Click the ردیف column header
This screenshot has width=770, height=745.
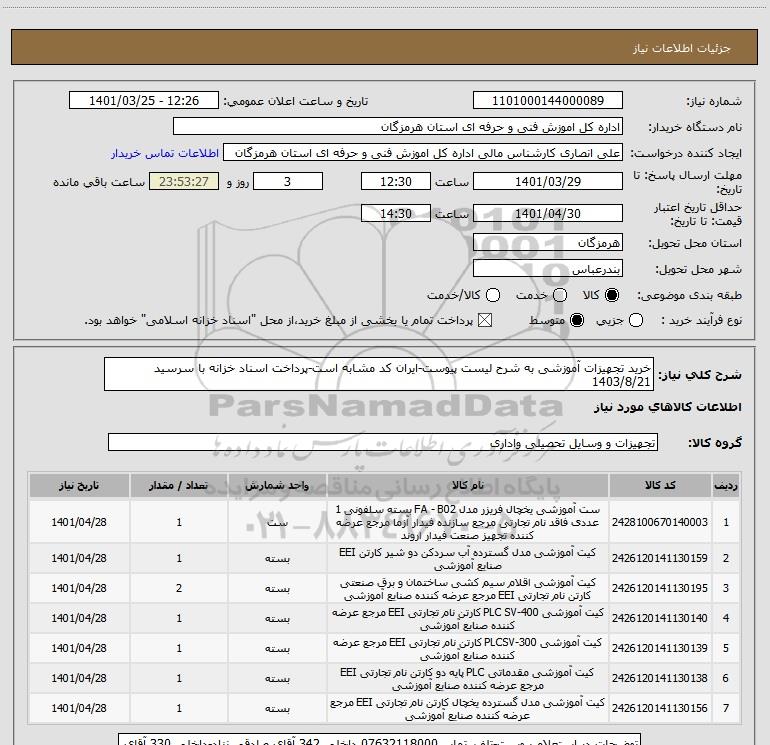pyautogui.click(x=726, y=486)
